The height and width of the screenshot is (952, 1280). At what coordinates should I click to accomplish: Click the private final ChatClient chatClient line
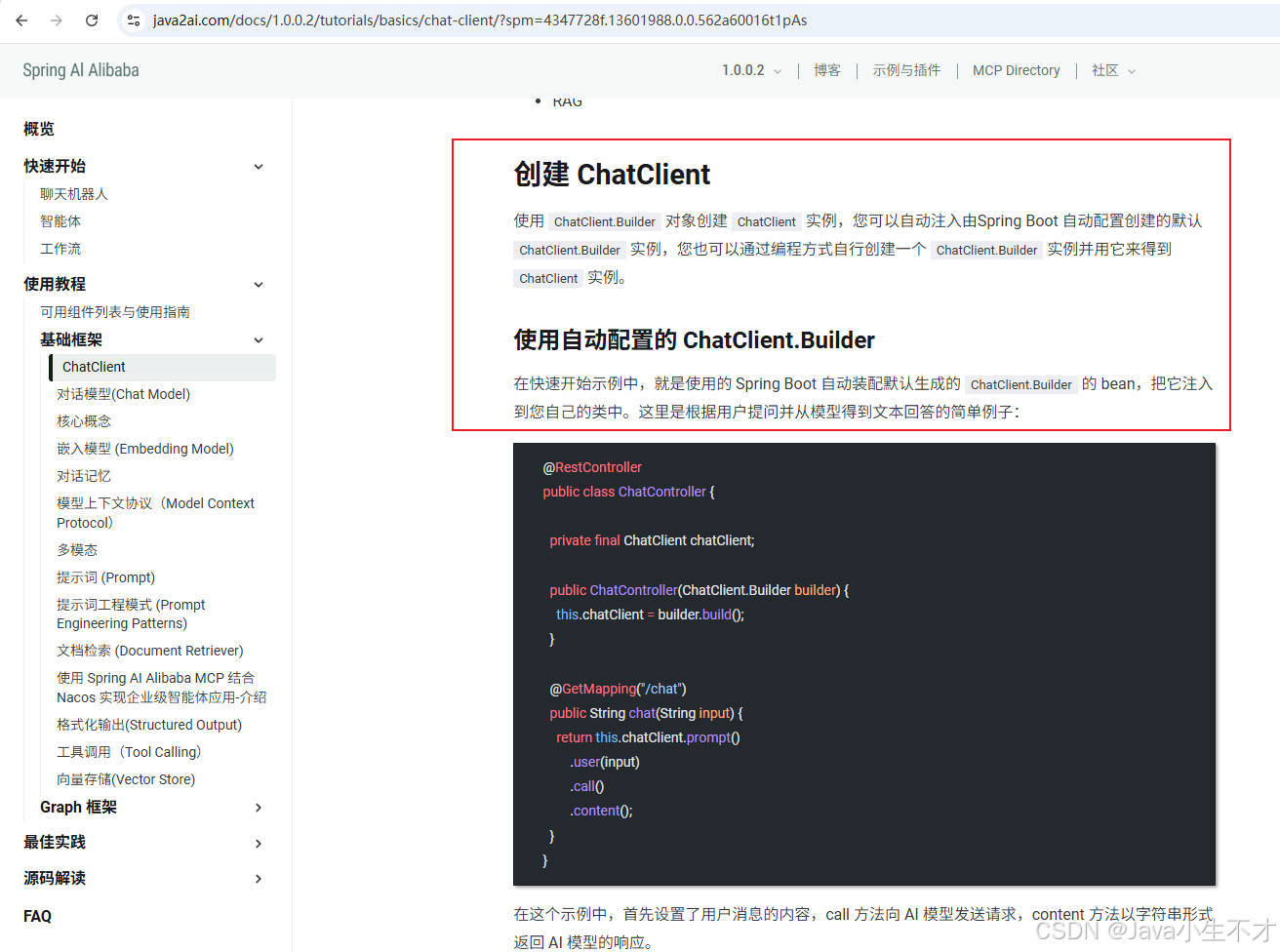click(652, 540)
